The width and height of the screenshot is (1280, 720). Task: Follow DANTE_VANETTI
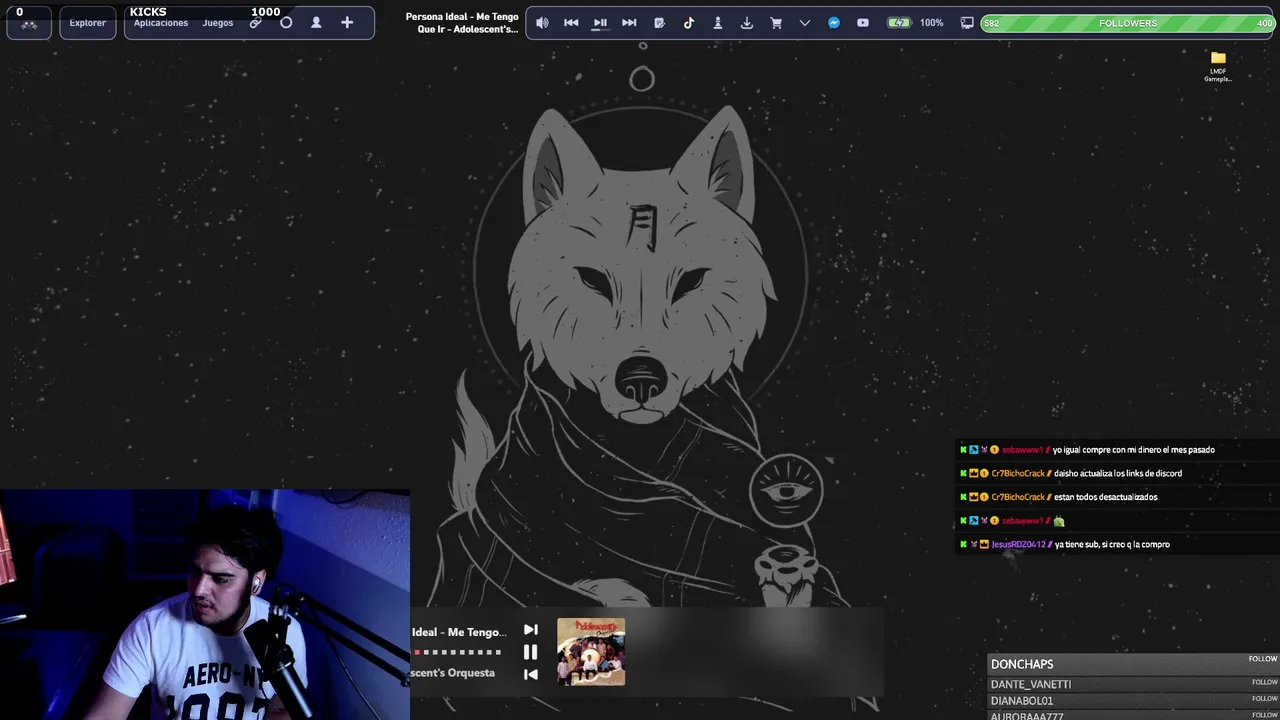[1264, 682]
